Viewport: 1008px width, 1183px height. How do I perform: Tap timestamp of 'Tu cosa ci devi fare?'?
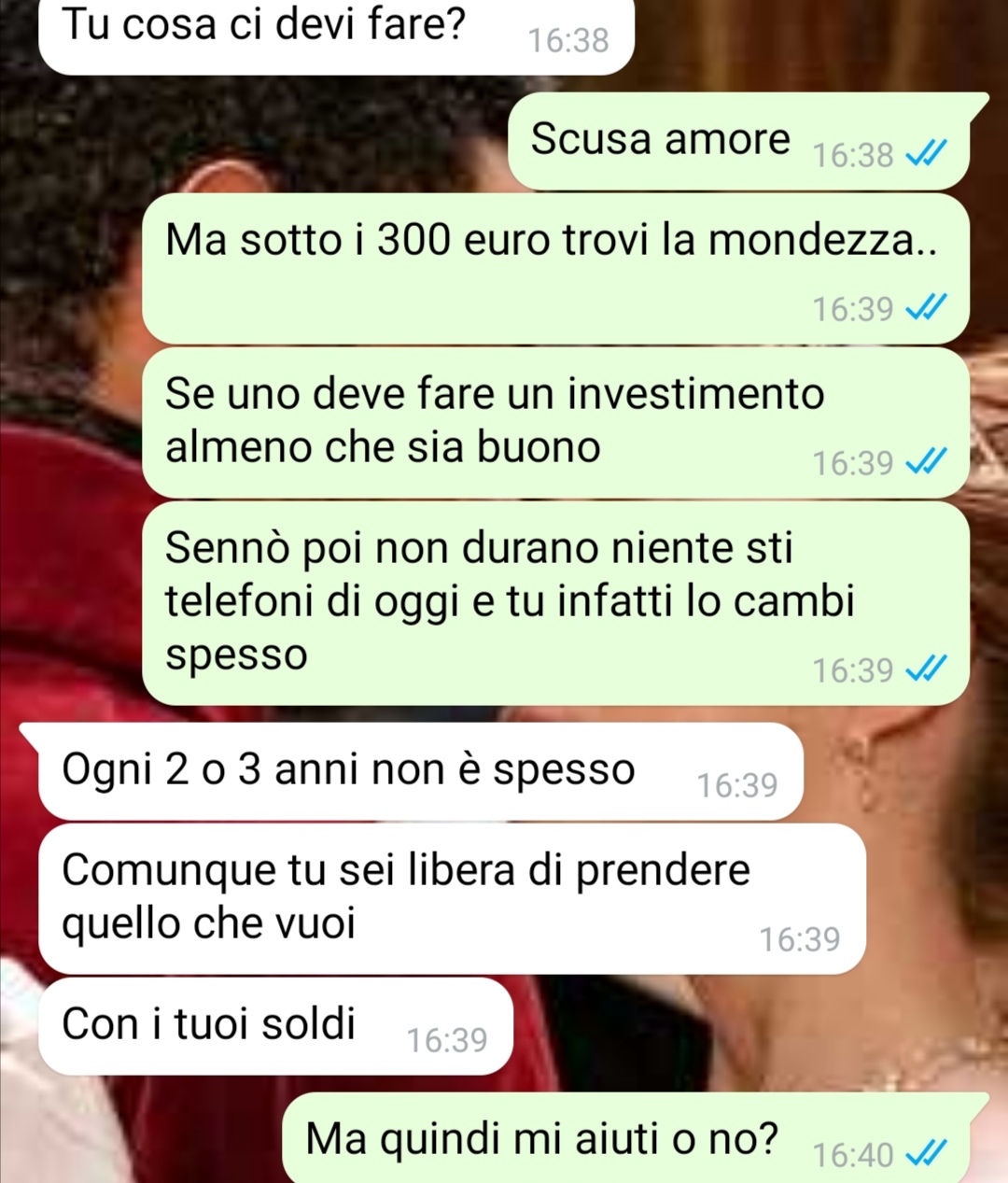[568, 40]
